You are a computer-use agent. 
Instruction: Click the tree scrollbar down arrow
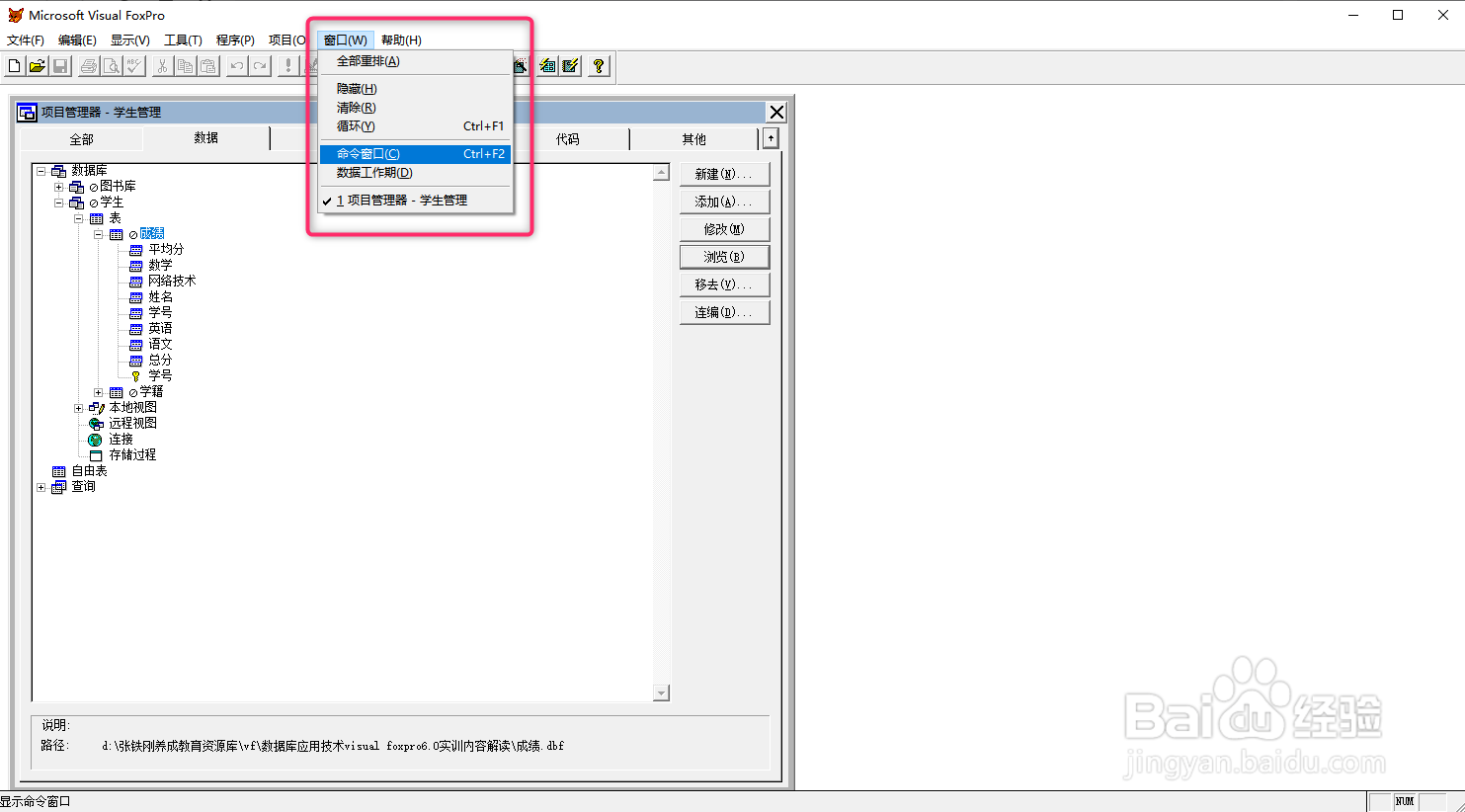click(x=662, y=693)
